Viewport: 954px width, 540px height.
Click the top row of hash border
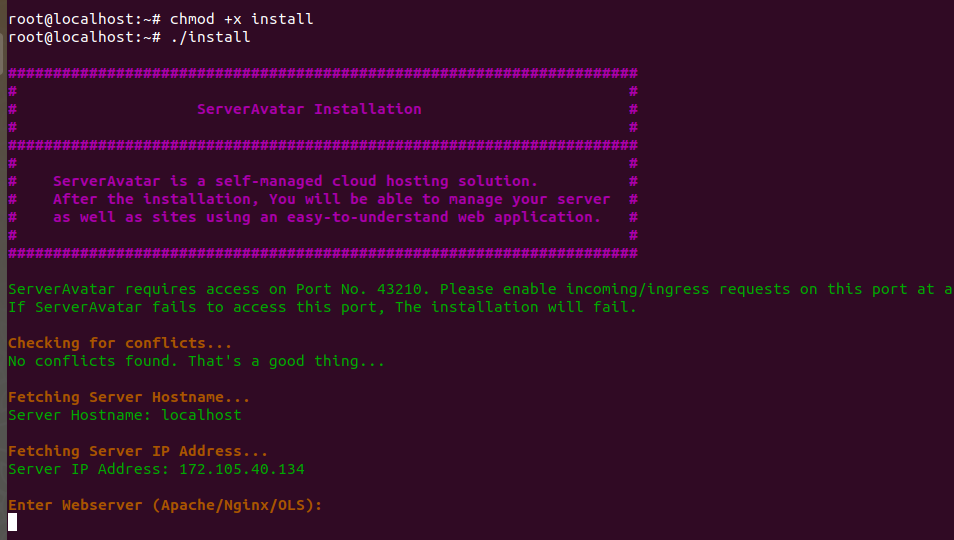322,74
